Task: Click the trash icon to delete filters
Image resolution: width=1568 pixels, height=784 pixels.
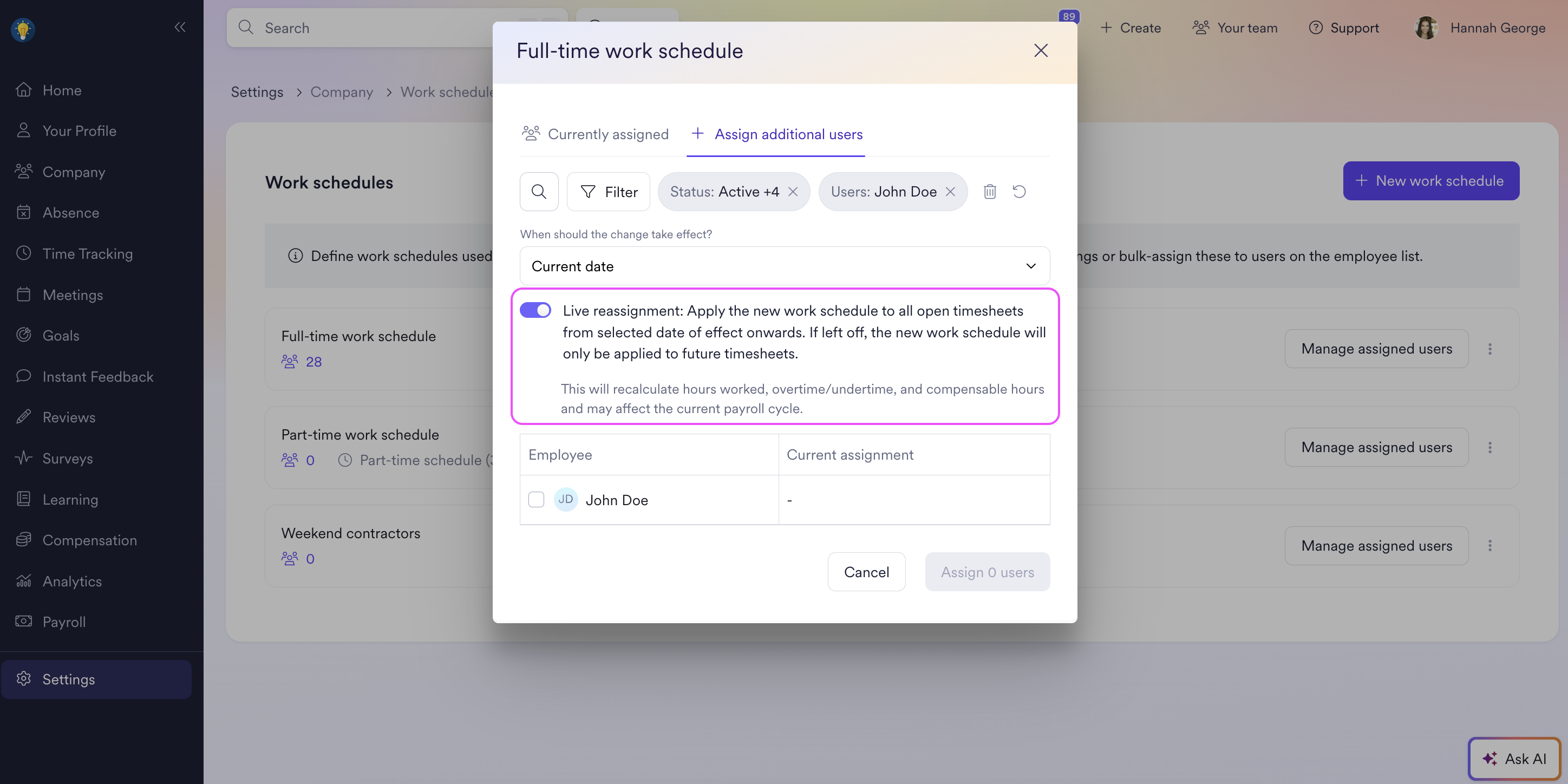Action: click(x=990, y=192)
